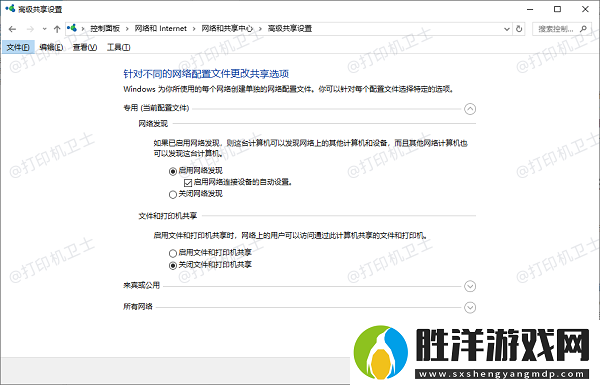
Task: Select the 启用网络发现 radio button
Action: click(x=173, y=171)
